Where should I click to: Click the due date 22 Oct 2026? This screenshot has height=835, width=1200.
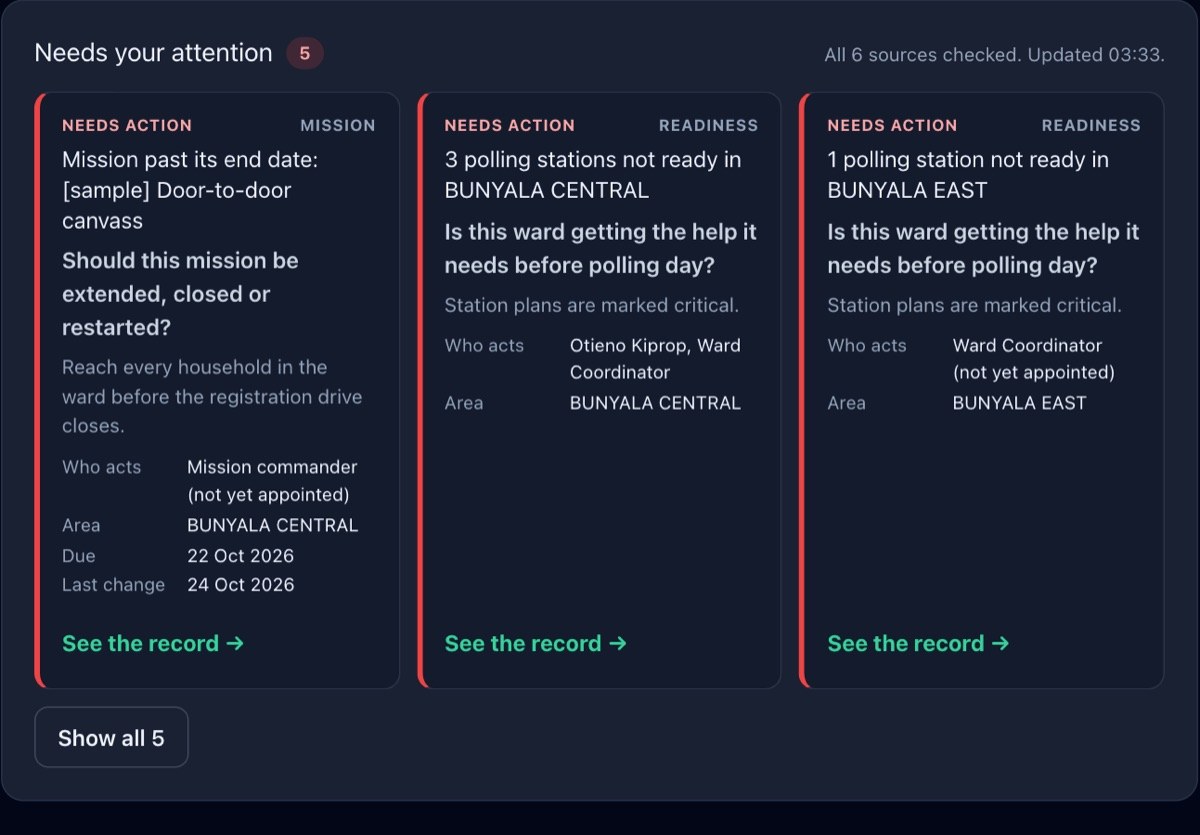(241, 556)
